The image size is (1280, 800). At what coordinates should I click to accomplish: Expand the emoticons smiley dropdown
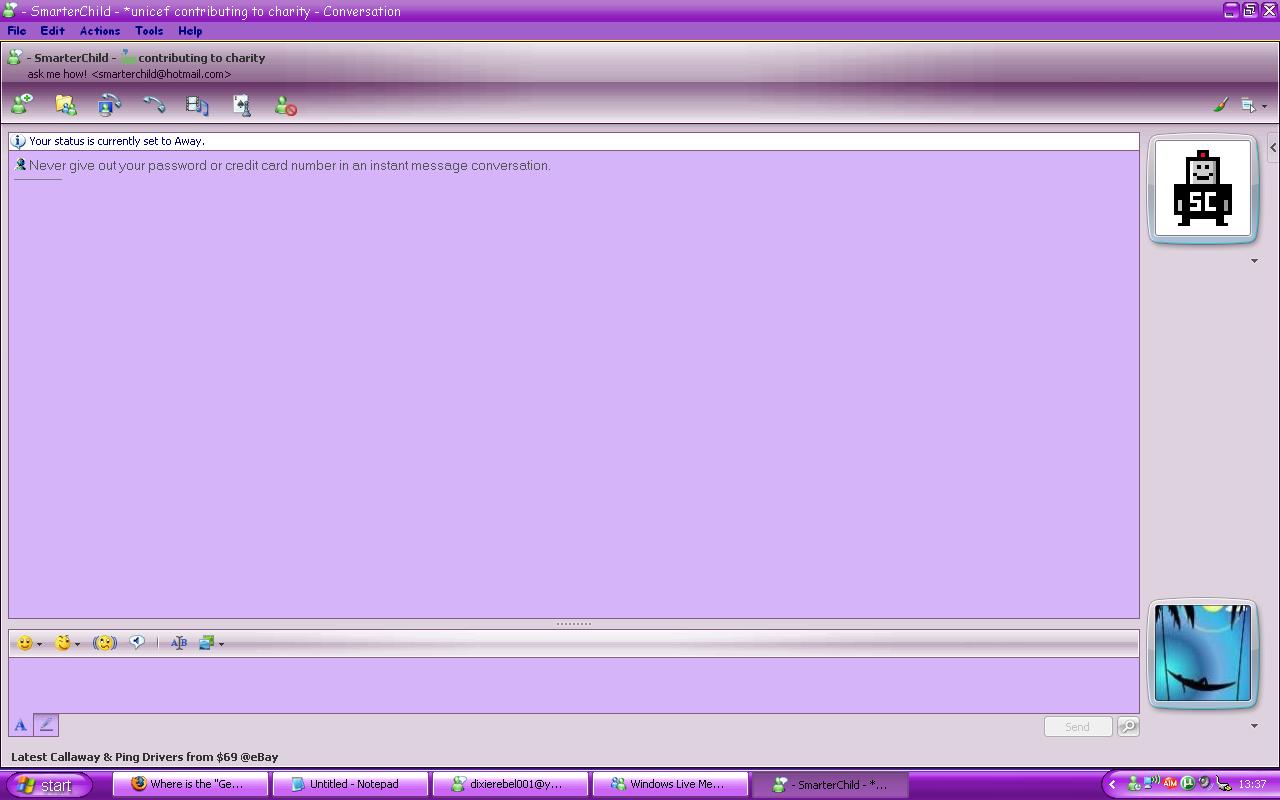coord(39,644)
